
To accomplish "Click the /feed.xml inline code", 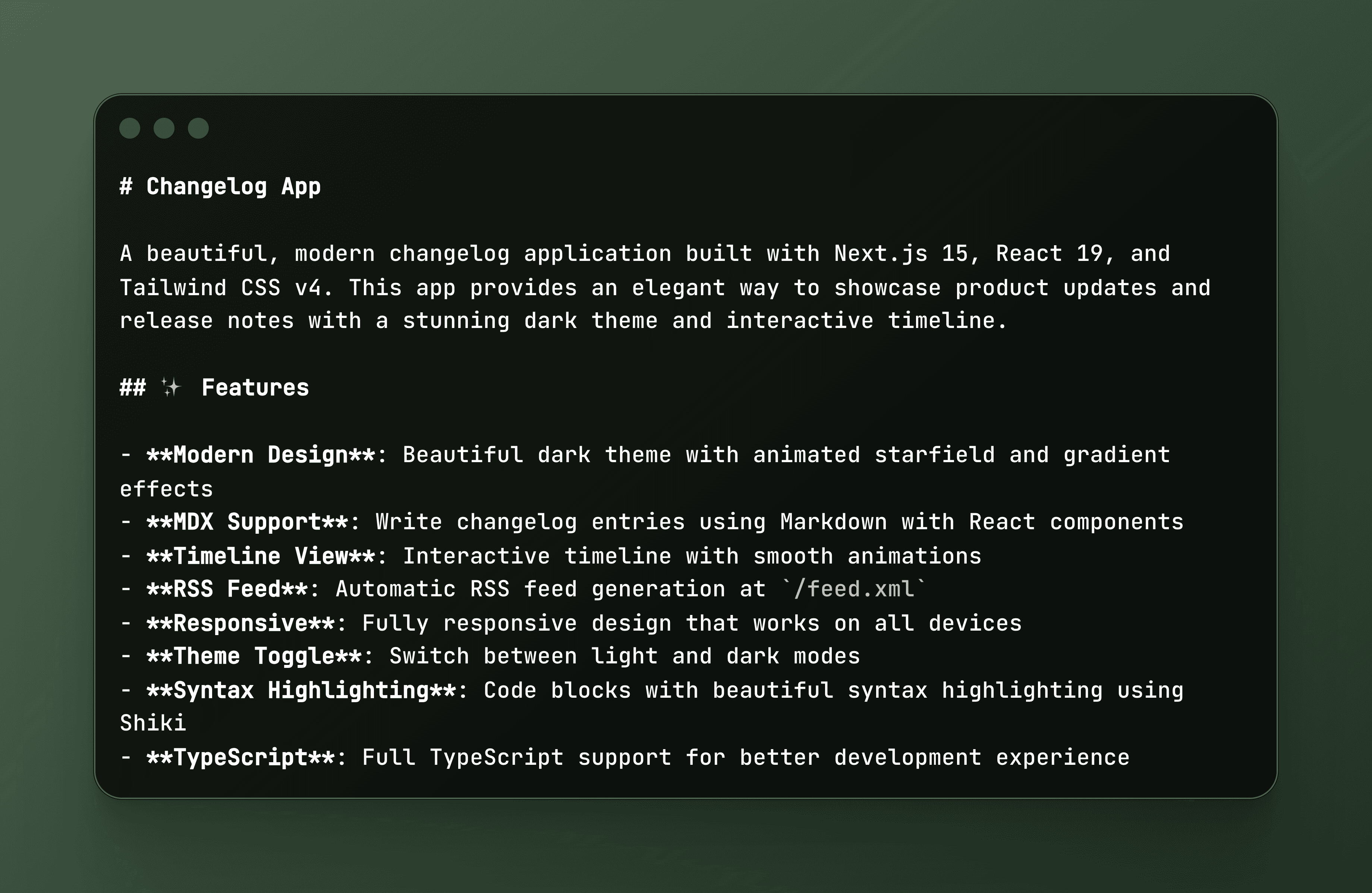I will coord(854,589).
